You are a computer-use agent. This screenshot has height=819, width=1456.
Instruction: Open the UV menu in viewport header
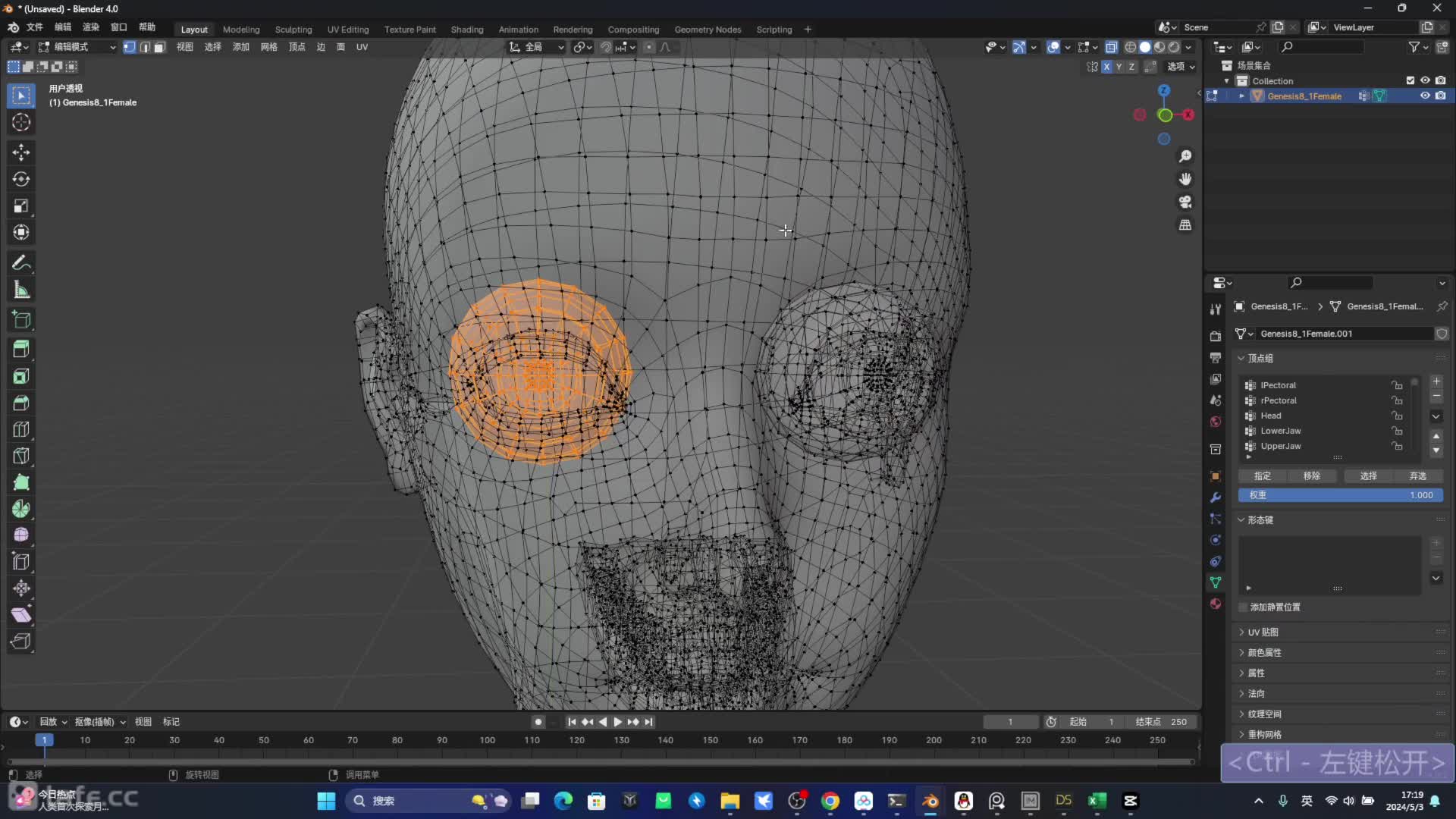(x=362, y=47)
